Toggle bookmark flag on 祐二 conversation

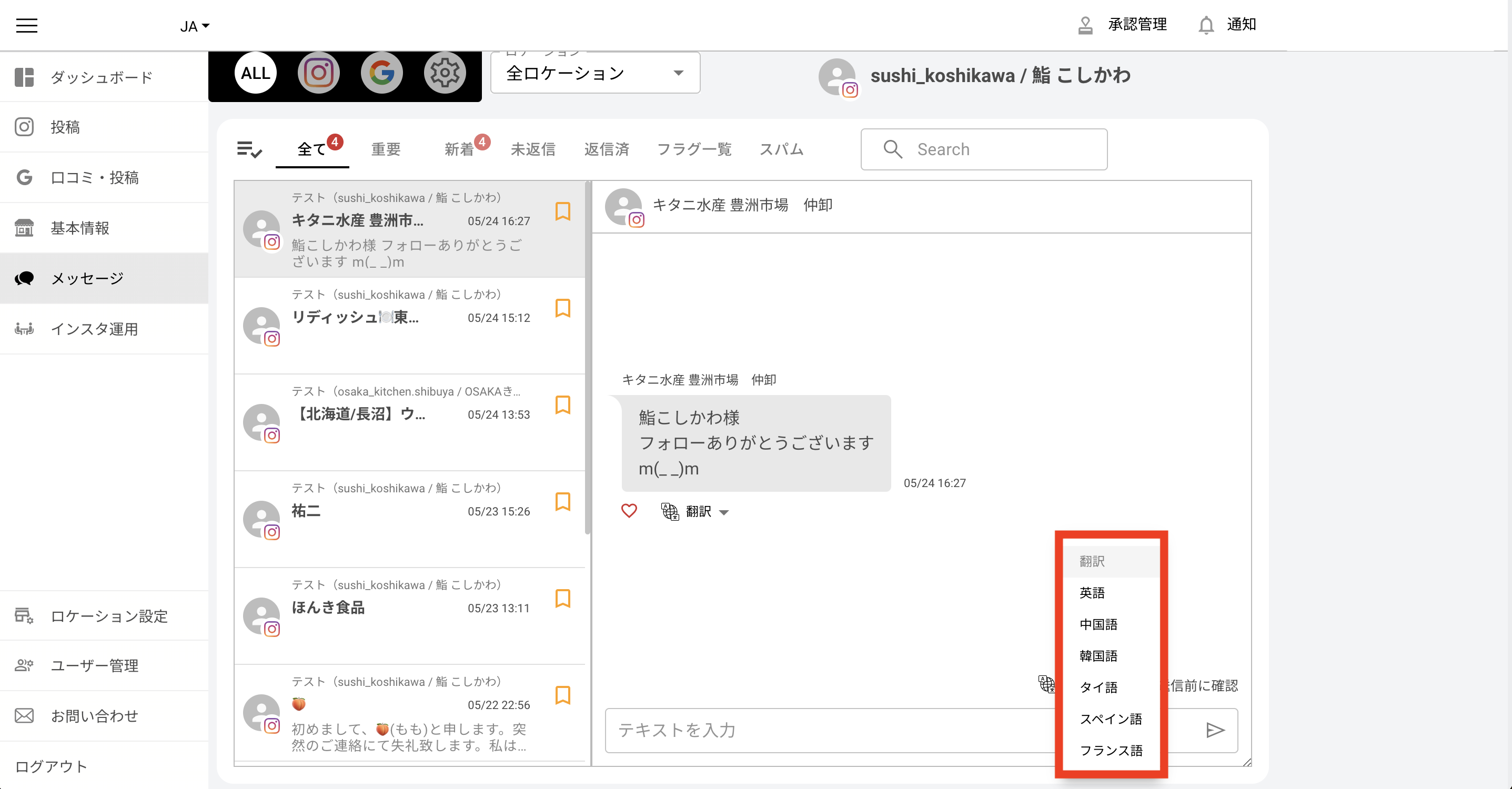(x=562, y=501)
